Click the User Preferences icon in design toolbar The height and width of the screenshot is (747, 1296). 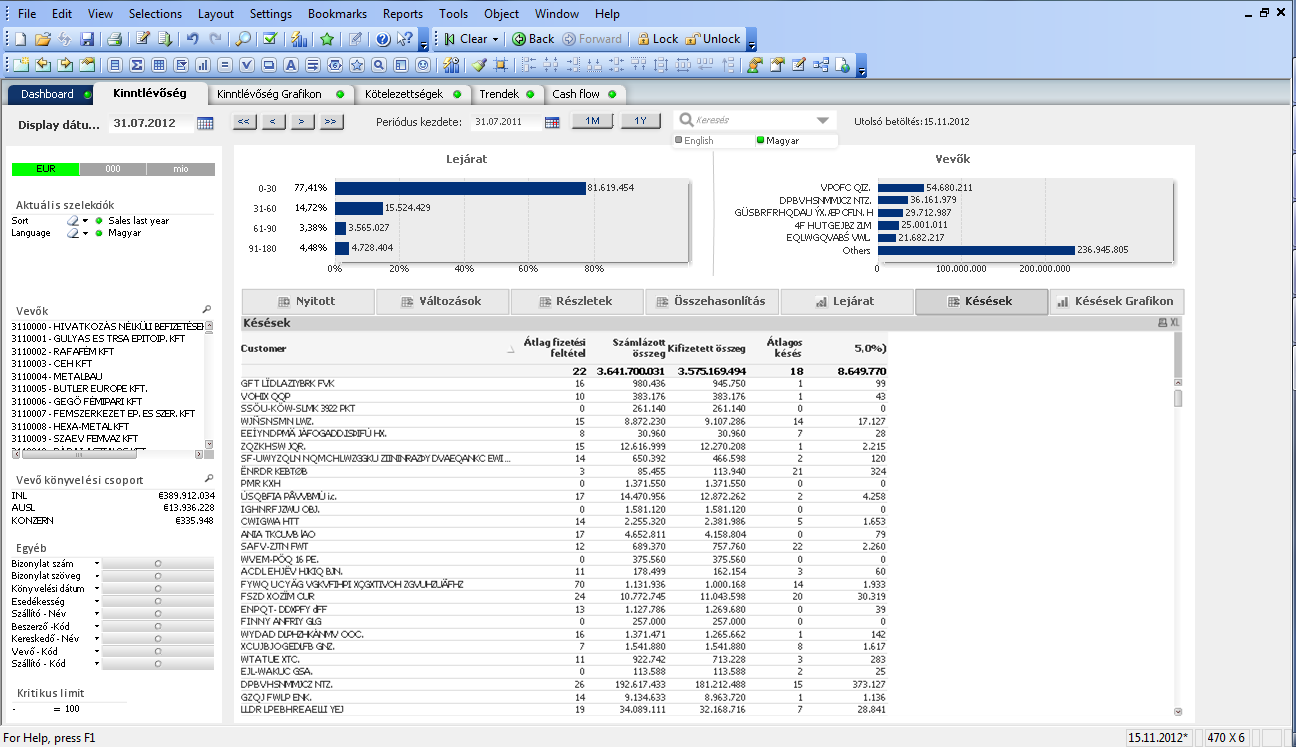[754, 65]
